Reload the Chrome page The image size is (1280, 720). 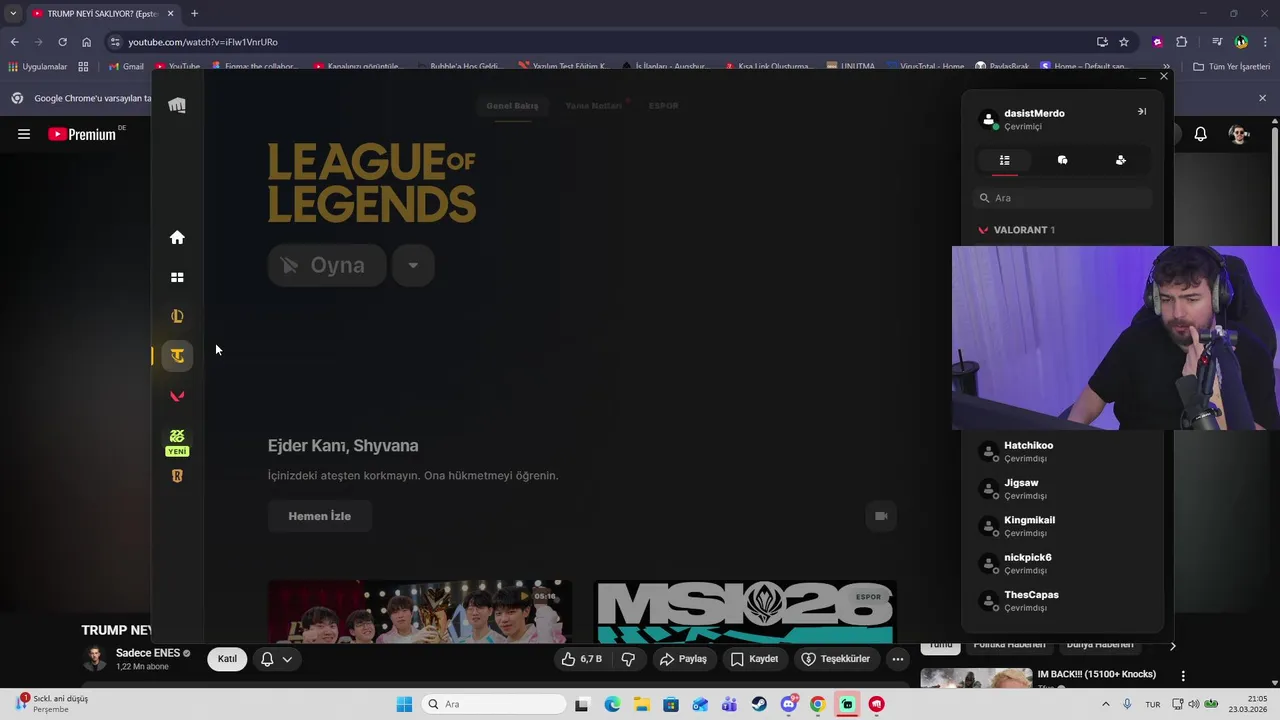point(62,42)
